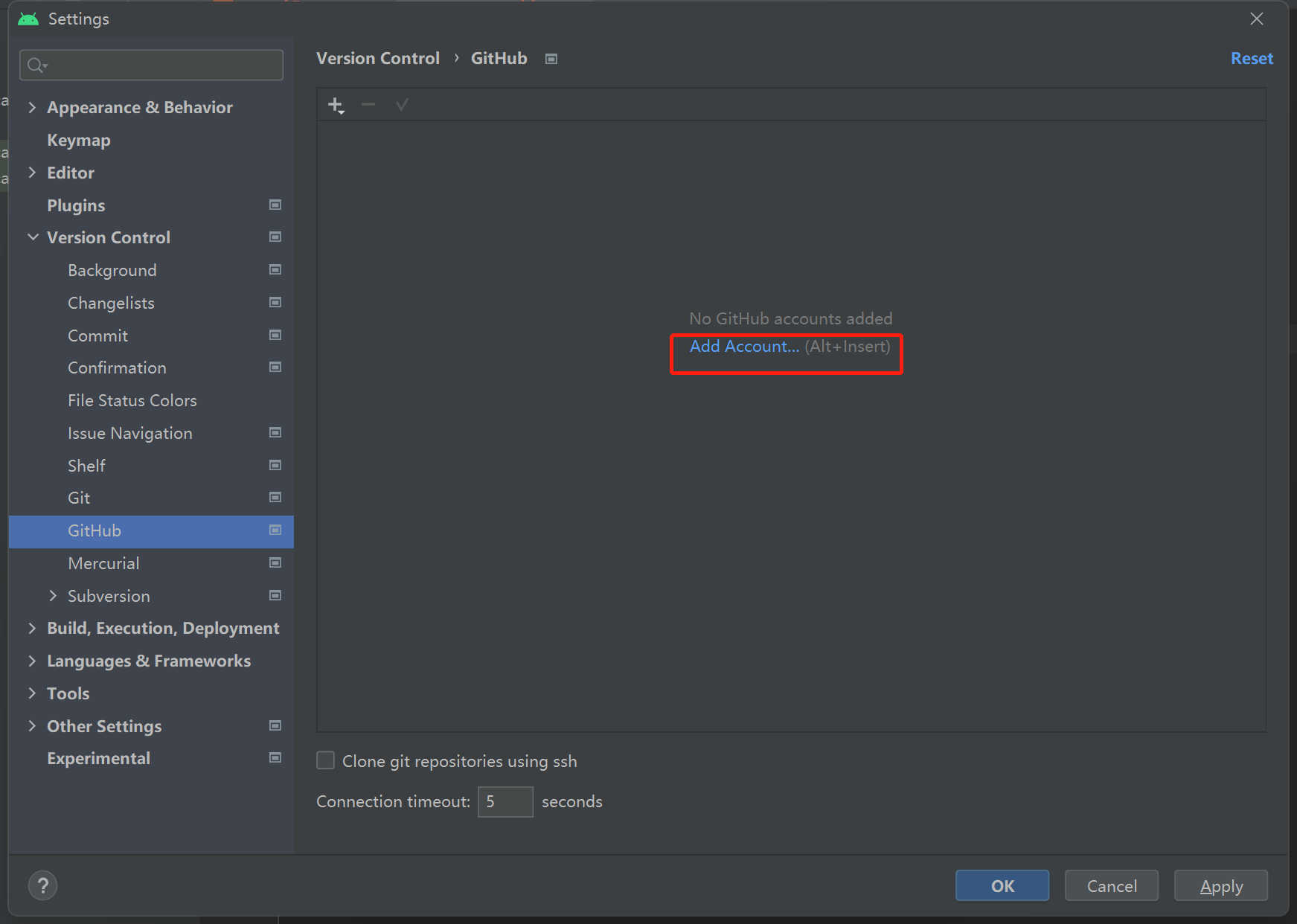The width and height of the screenshot is (1297, 924).
Task: Click the Cancel button
Action: click(1112, 885)
